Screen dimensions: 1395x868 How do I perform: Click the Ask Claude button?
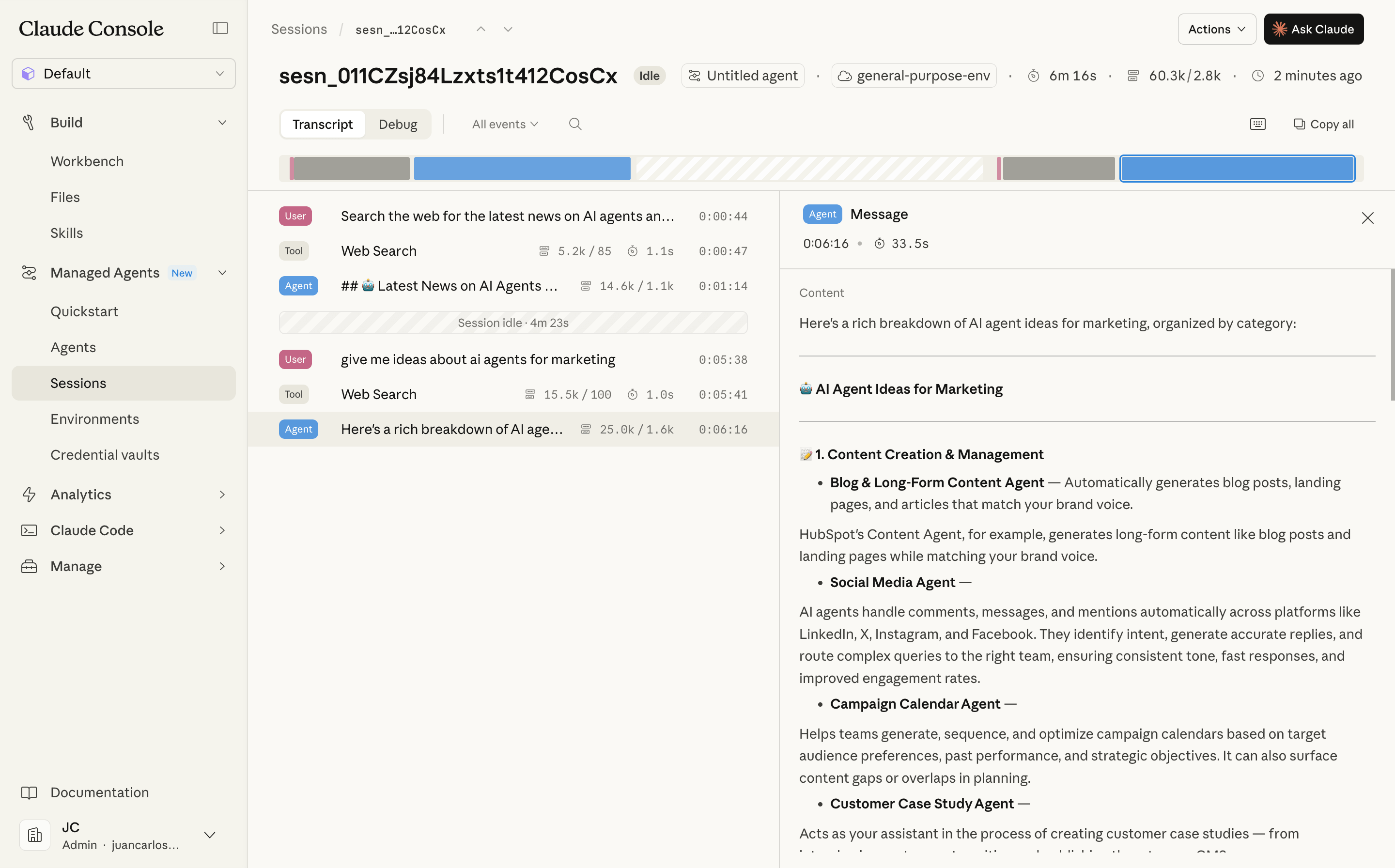click(1314, 29)
